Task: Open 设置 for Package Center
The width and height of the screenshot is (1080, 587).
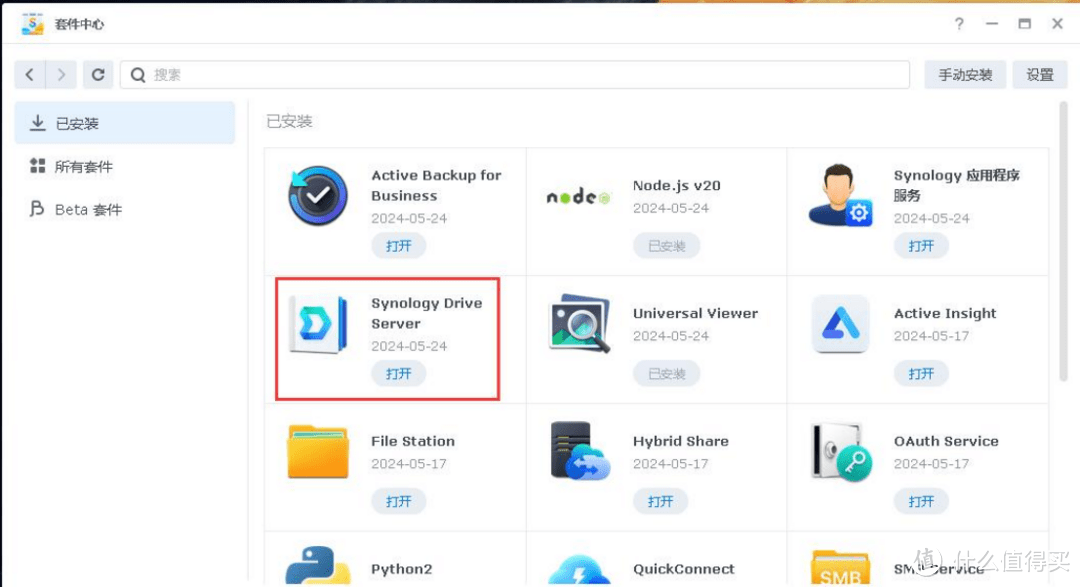Action: click(1040, 74)
